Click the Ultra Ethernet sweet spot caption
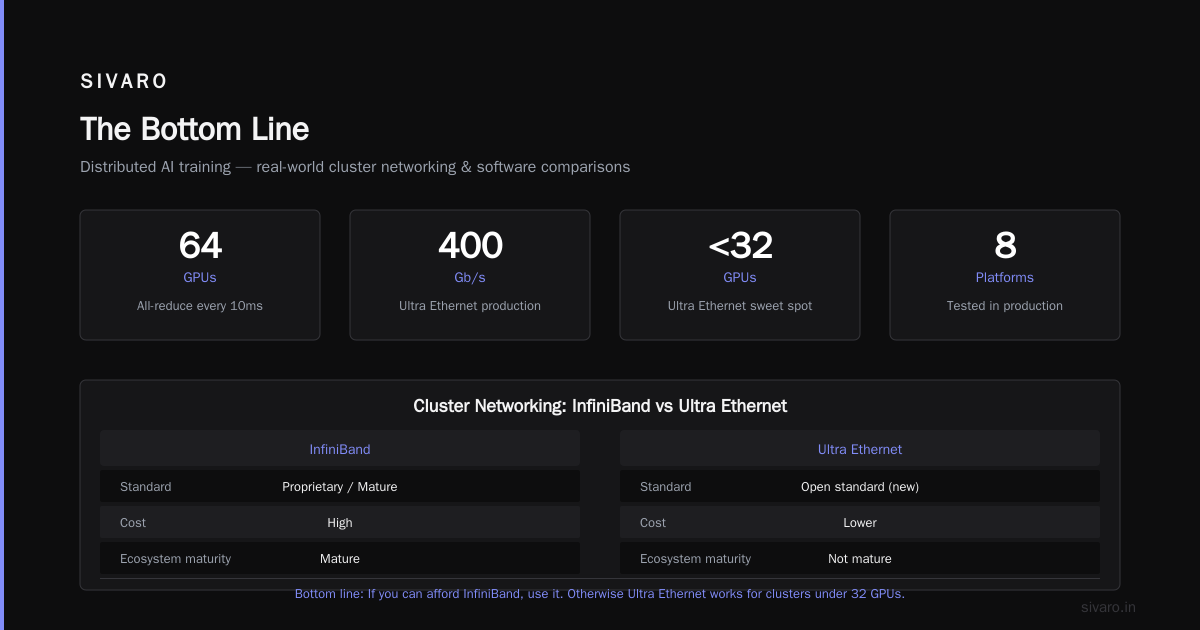The image size is (1200, 630). [740, 306]
